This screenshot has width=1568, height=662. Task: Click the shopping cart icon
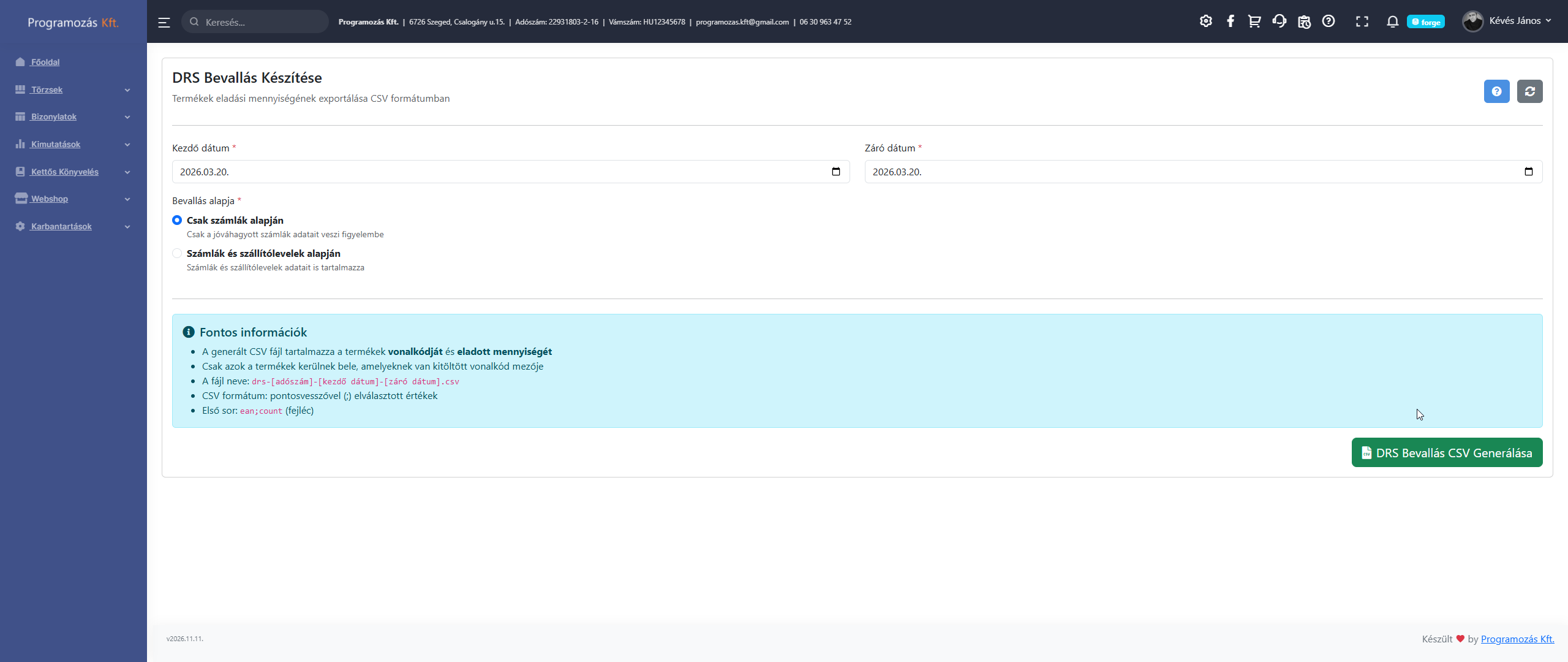(1254, 21)
